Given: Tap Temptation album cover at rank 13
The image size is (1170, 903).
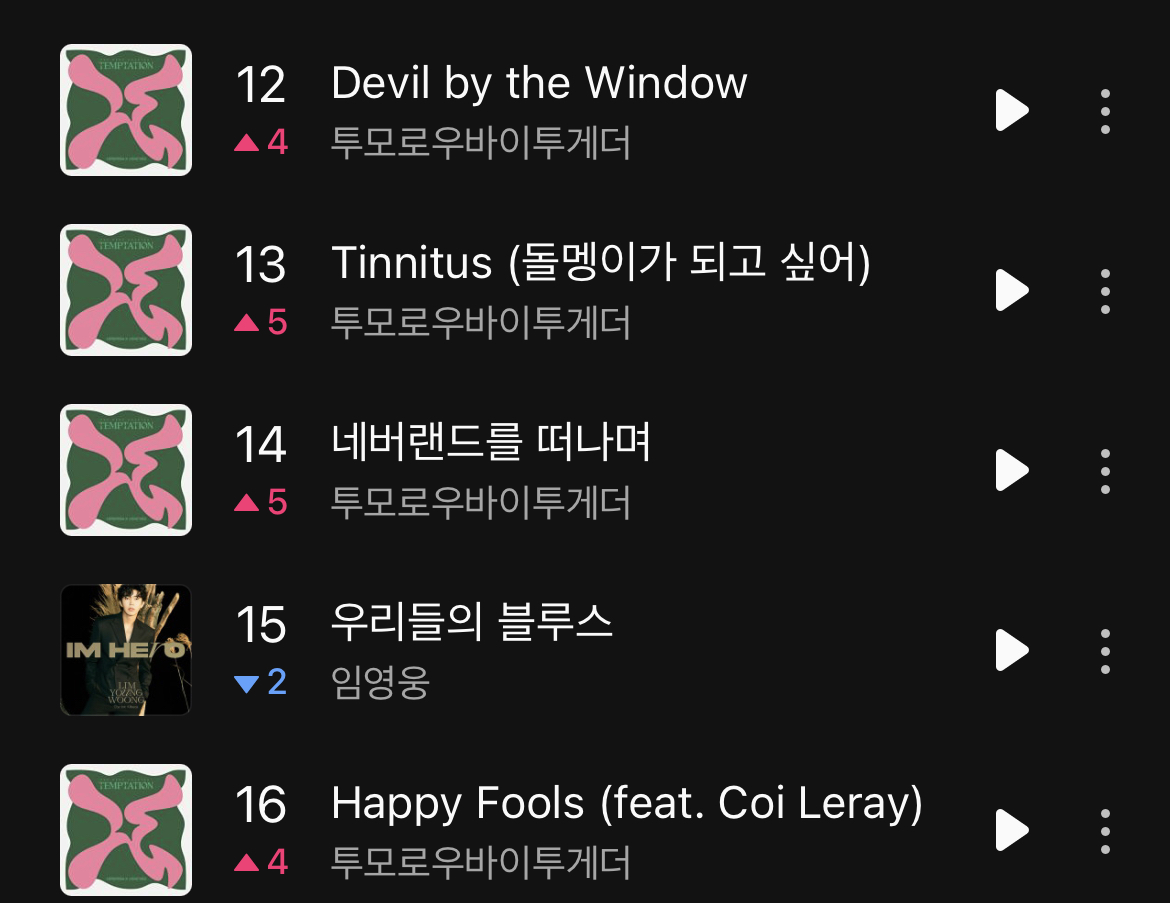Looking at the screenshot, I should pos(126,290).
